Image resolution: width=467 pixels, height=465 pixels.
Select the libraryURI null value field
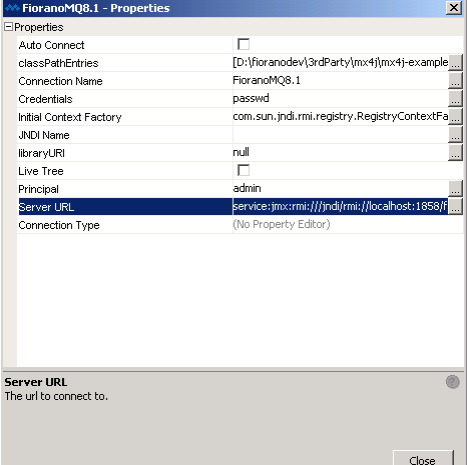(340, 153)
